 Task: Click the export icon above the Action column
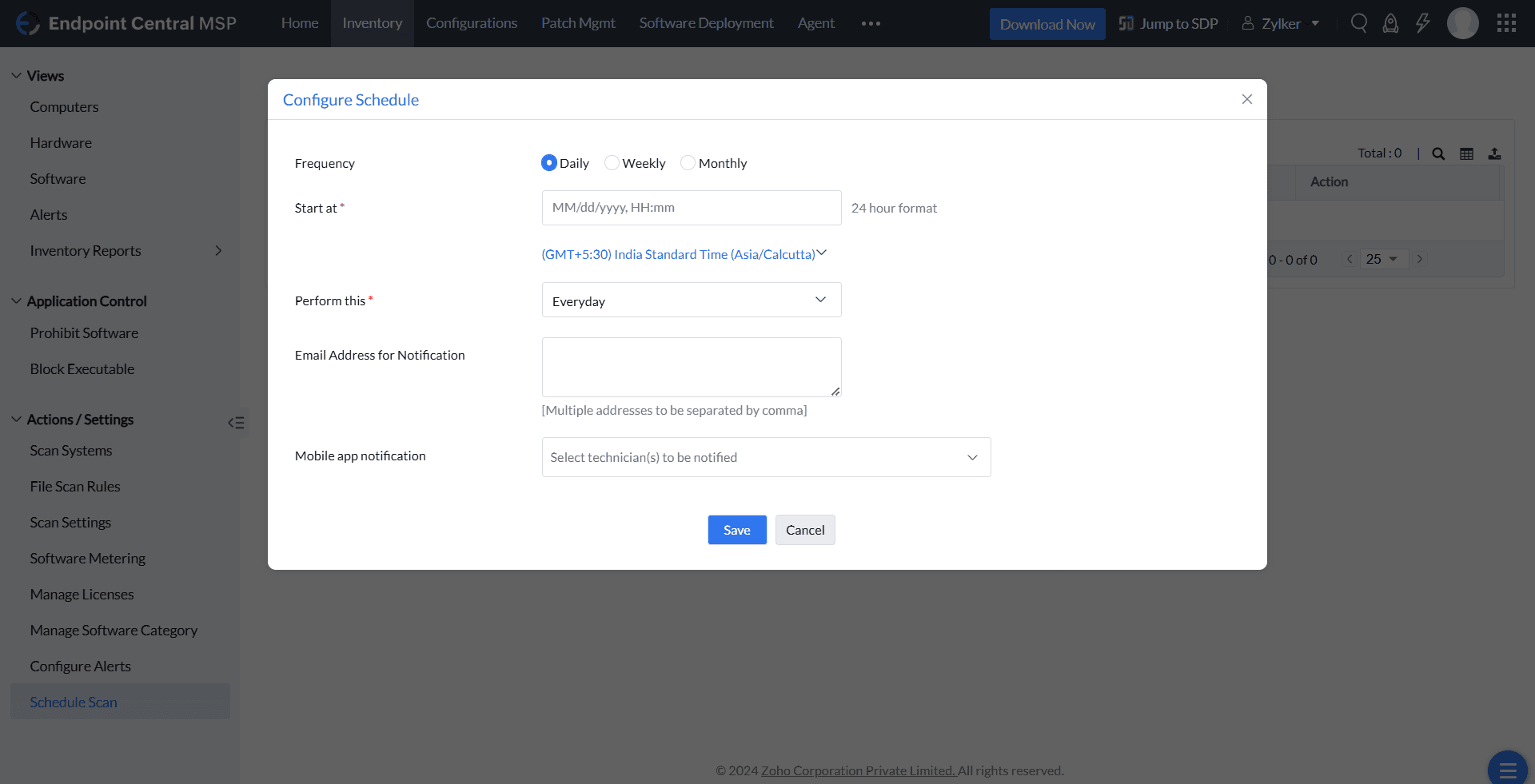[x=1495, y=153]
